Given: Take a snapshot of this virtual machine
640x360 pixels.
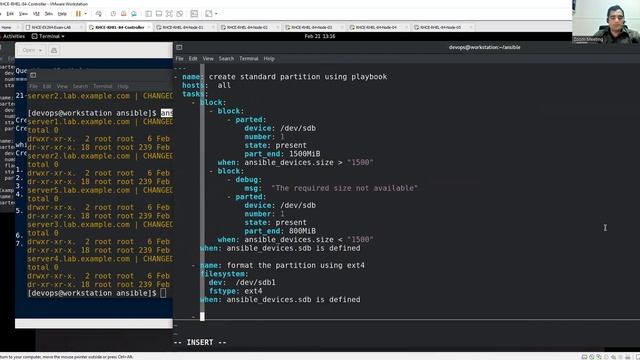Looking at the screenshot, I should click(x=113, y=13).
